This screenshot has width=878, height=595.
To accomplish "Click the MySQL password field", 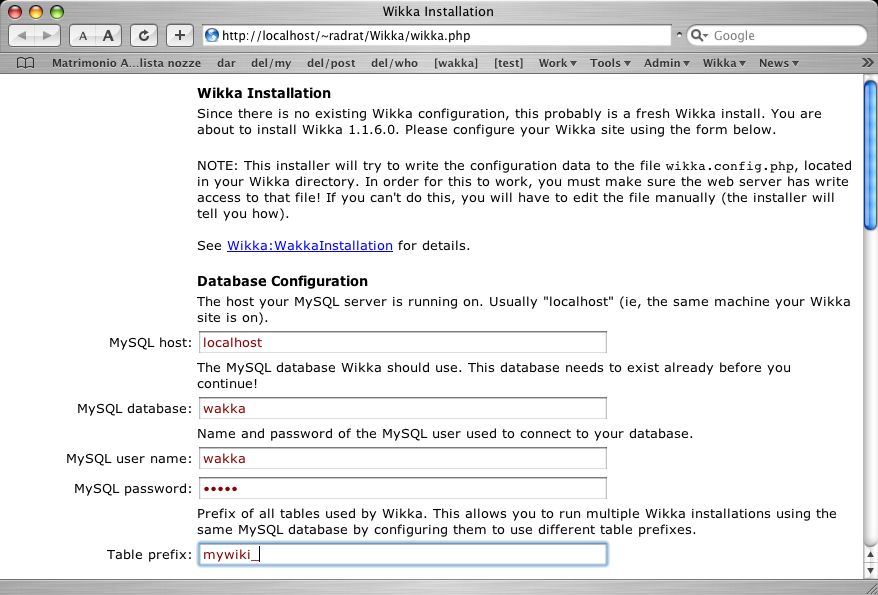I will [x=403, y=488].
